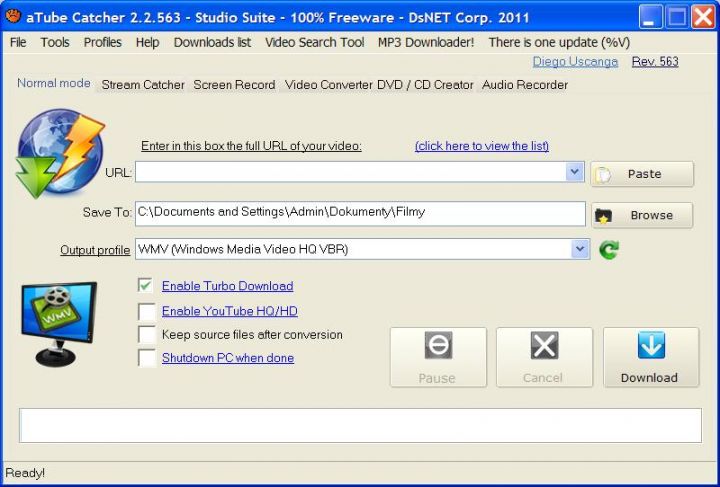Click the Enable YouTube HQ/HD link text

click(230, 311)
